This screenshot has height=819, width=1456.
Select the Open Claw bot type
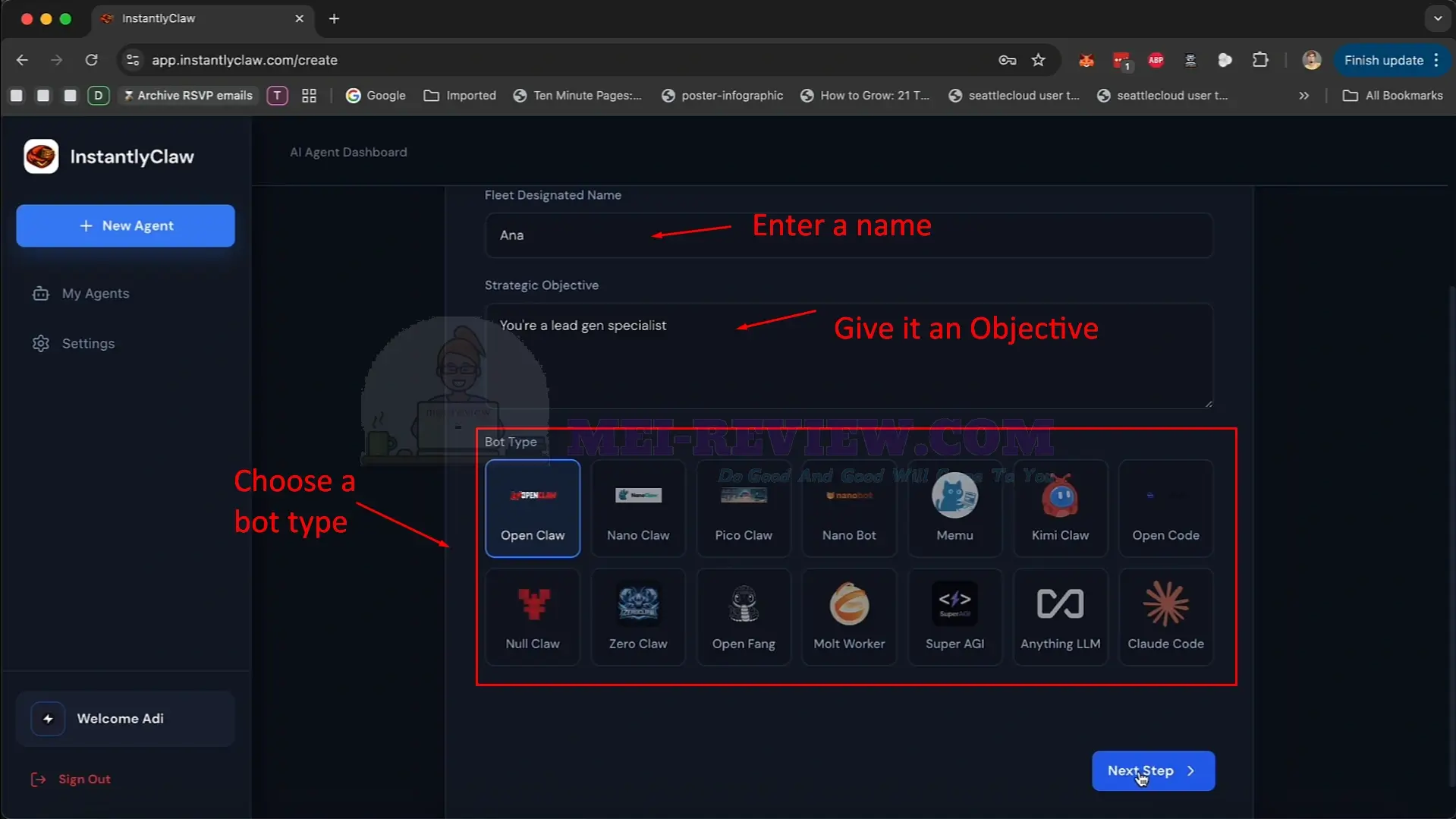533,508
